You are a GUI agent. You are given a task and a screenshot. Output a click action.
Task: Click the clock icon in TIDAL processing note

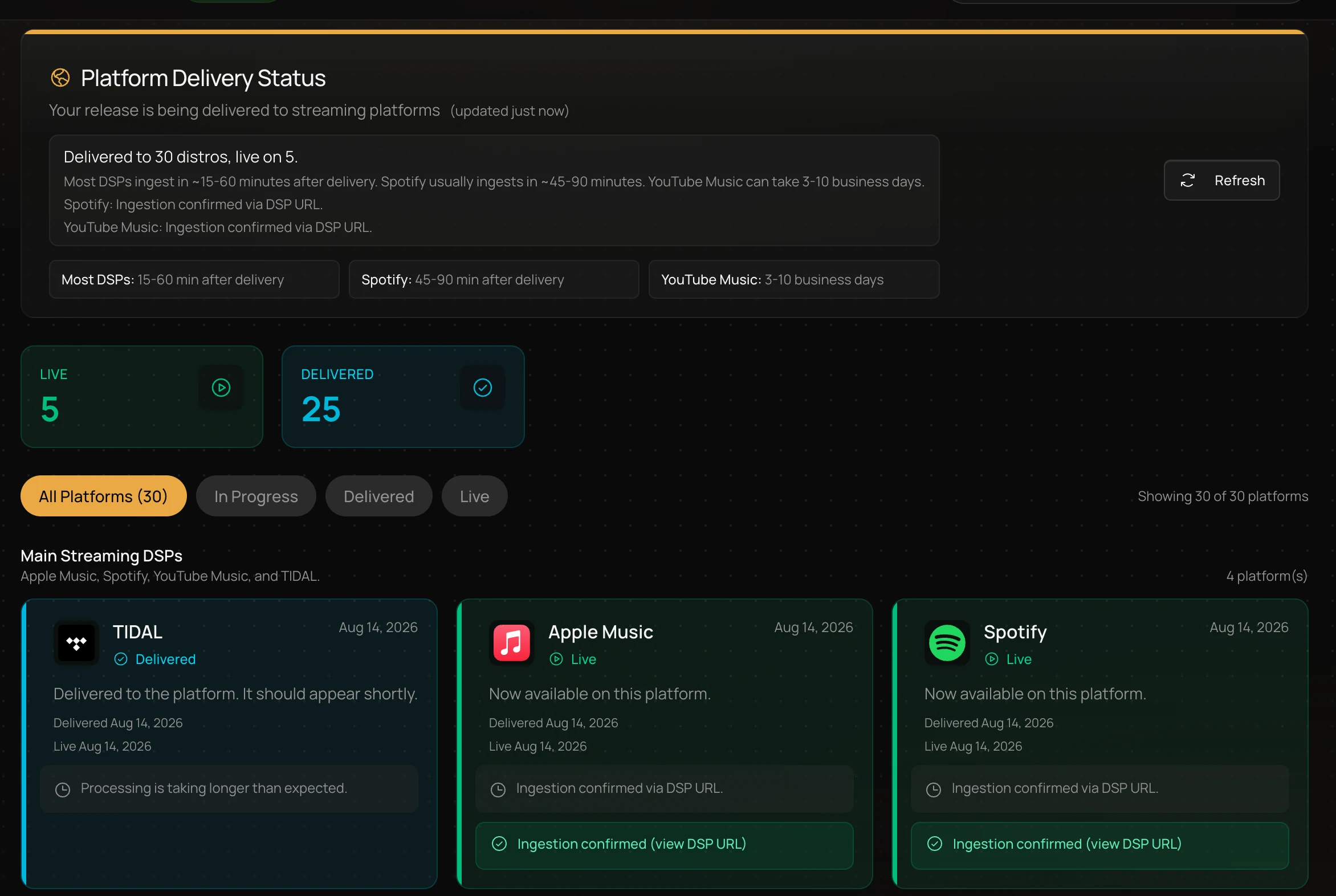point(63,790)
